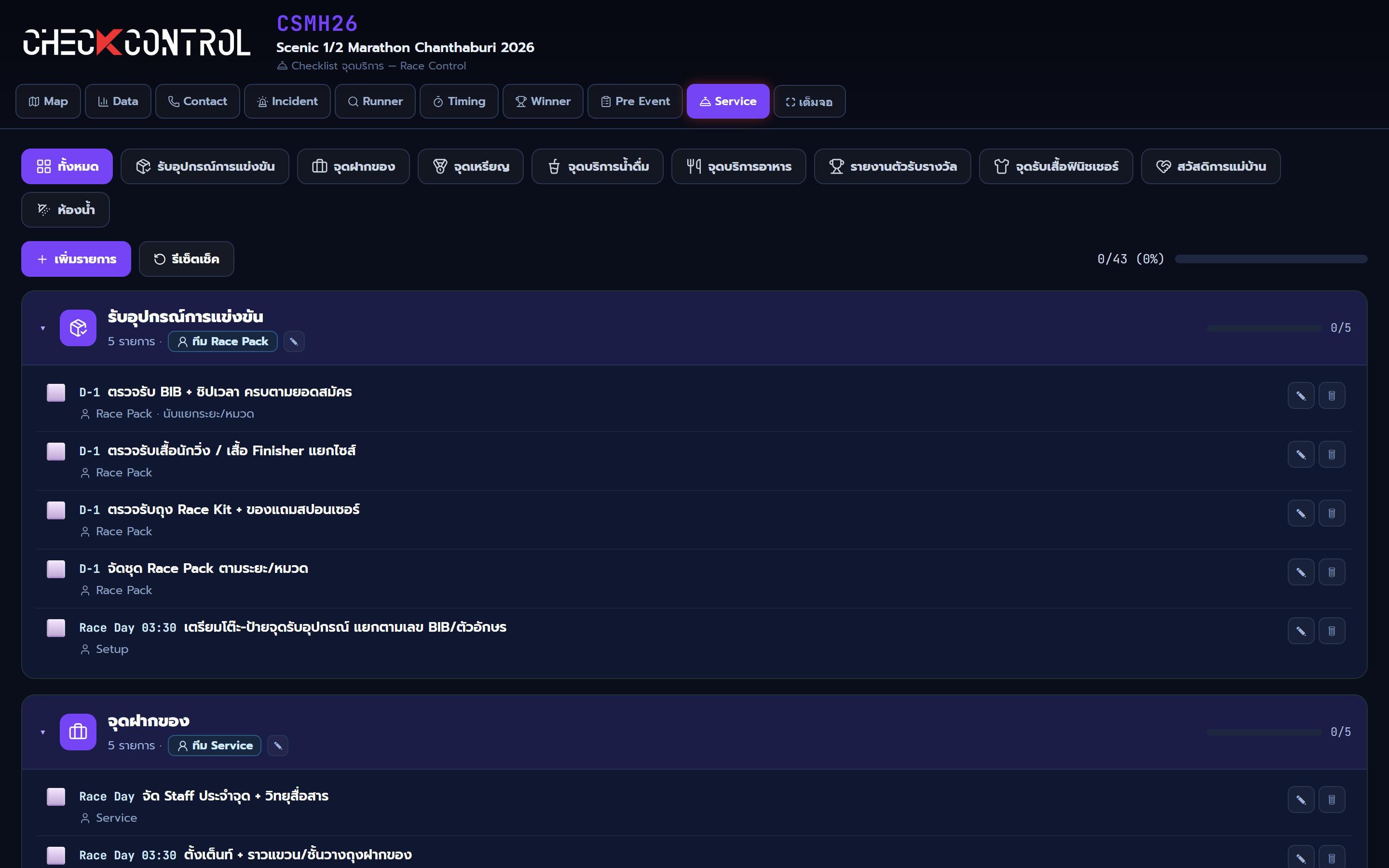Edit ตรวจรับเสื้อนักวิ่ง item
The height and width of the screenshot is (868, 1389).
tap(1301, 455)
